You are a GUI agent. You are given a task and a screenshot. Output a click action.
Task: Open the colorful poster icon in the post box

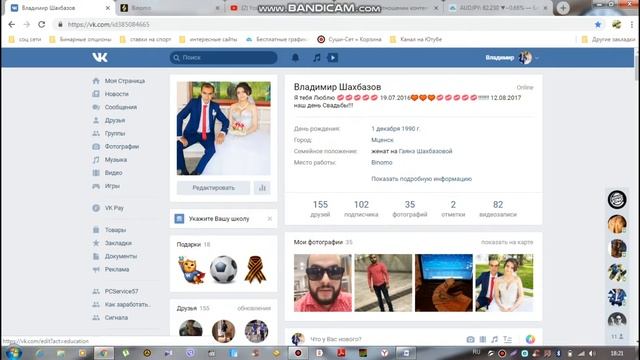(530, 339)
